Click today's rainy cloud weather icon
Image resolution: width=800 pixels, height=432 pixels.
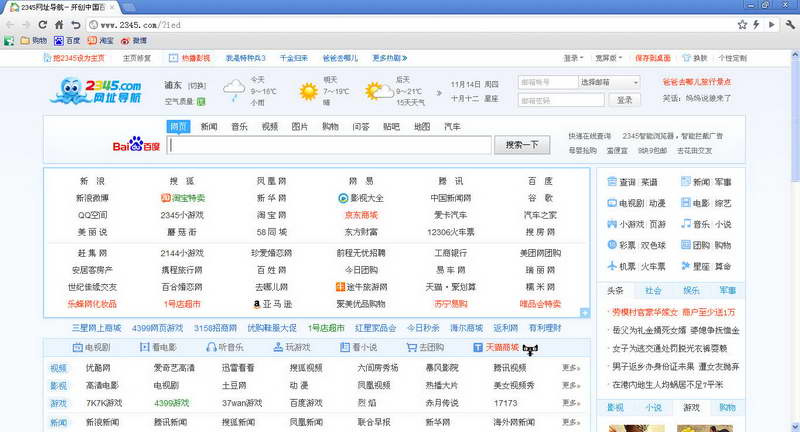pos(234,90)
